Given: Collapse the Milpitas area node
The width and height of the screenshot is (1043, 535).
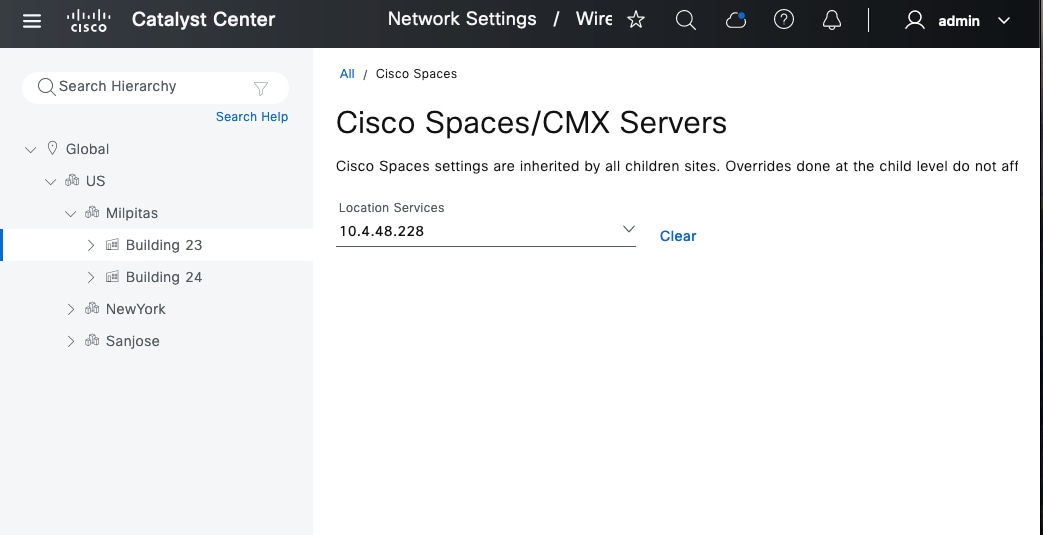Looking at the screenshot, I should 71,213.
